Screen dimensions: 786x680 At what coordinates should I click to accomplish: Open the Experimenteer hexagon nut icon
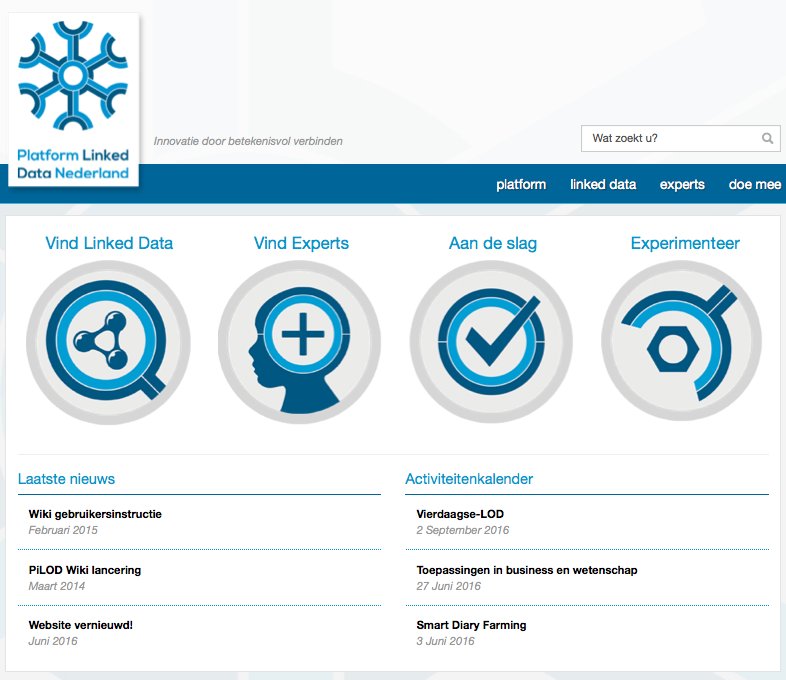(682, 342)
